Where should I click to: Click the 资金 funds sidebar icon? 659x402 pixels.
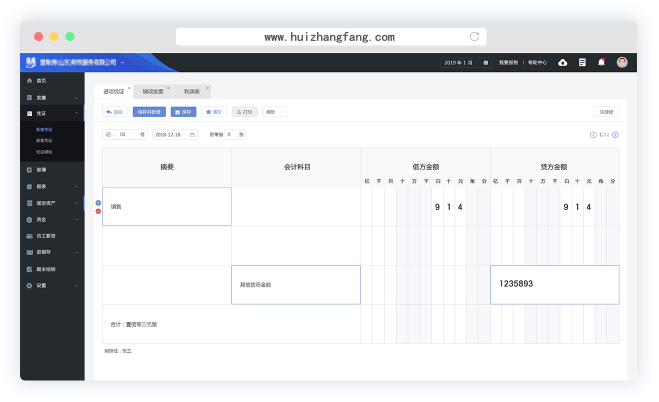point(29,220)
